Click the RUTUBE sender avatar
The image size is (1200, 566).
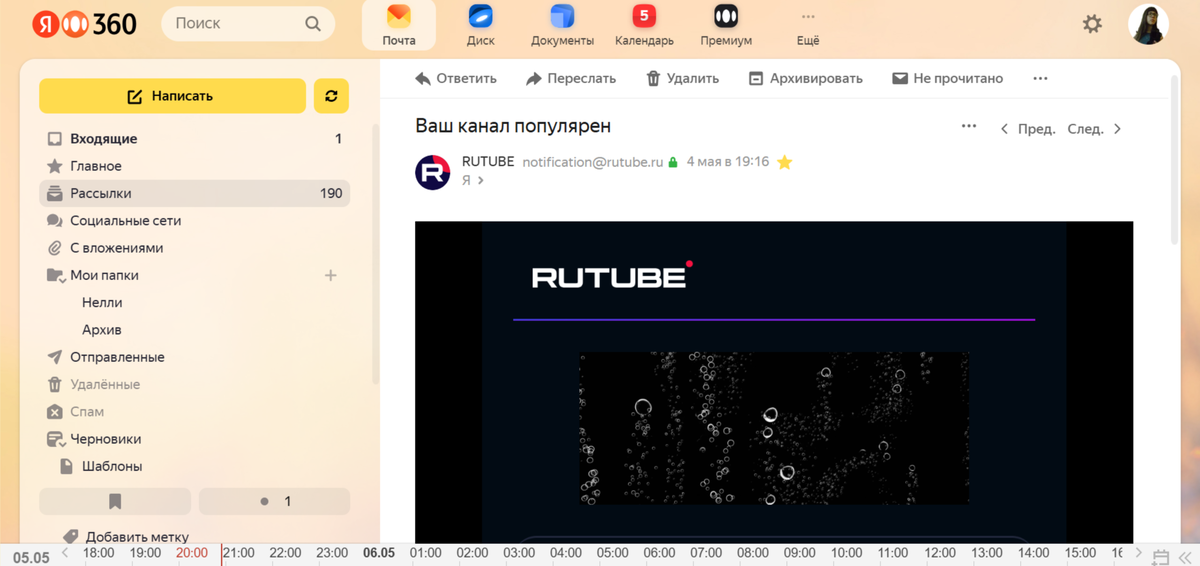pyautogui.click(x=432, y=172)
